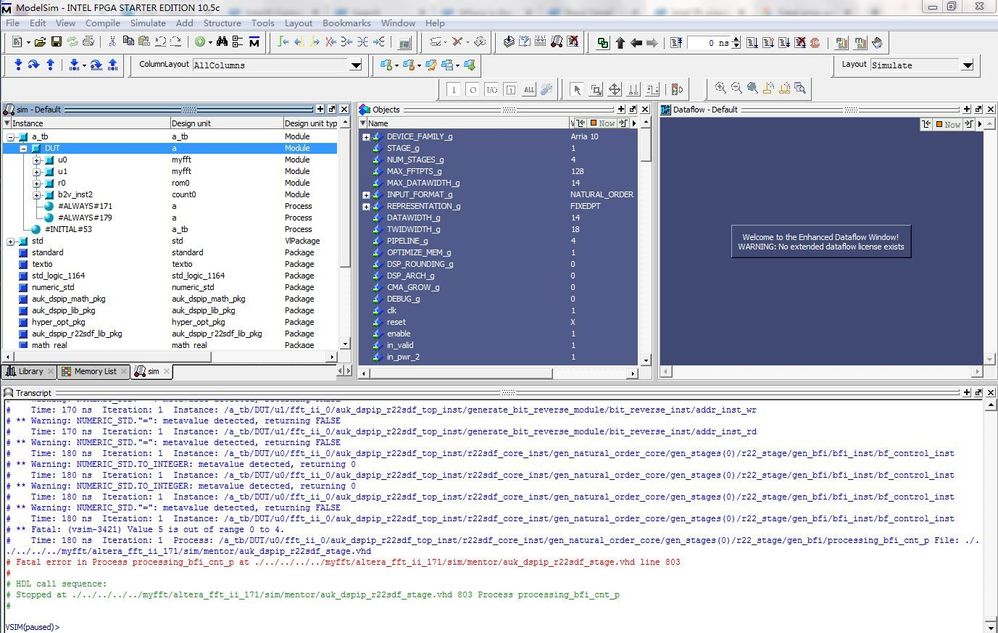This screenshot has height=633, width=998.
Task: Click the Cut scissors icon
Action: tap(113, 42)
